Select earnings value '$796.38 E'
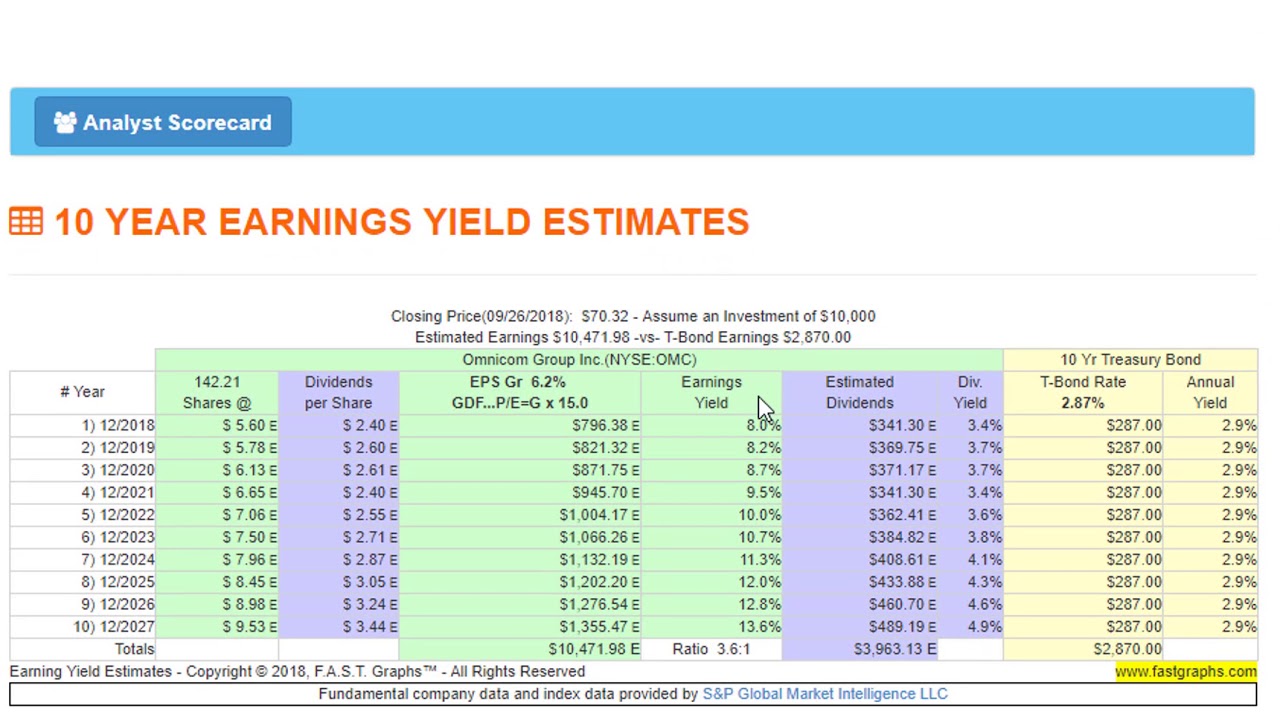This screenshot has width=1280, height=720. [605, 425]
